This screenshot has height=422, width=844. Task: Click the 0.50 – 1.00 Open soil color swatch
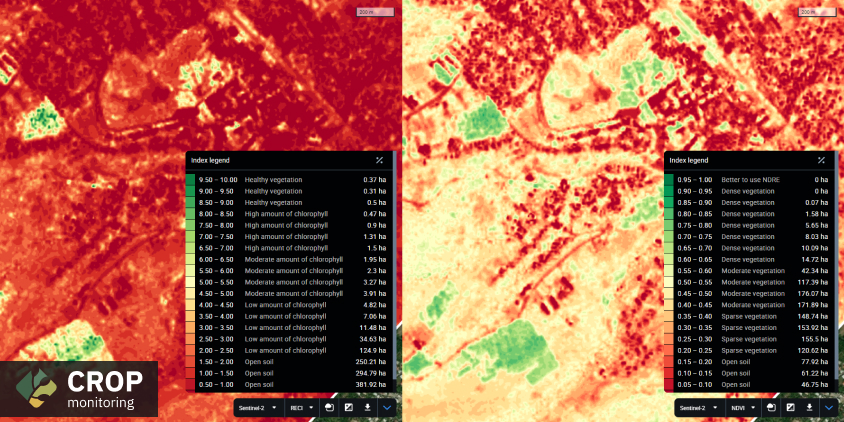pyautogui.click(x=190, y=385)
